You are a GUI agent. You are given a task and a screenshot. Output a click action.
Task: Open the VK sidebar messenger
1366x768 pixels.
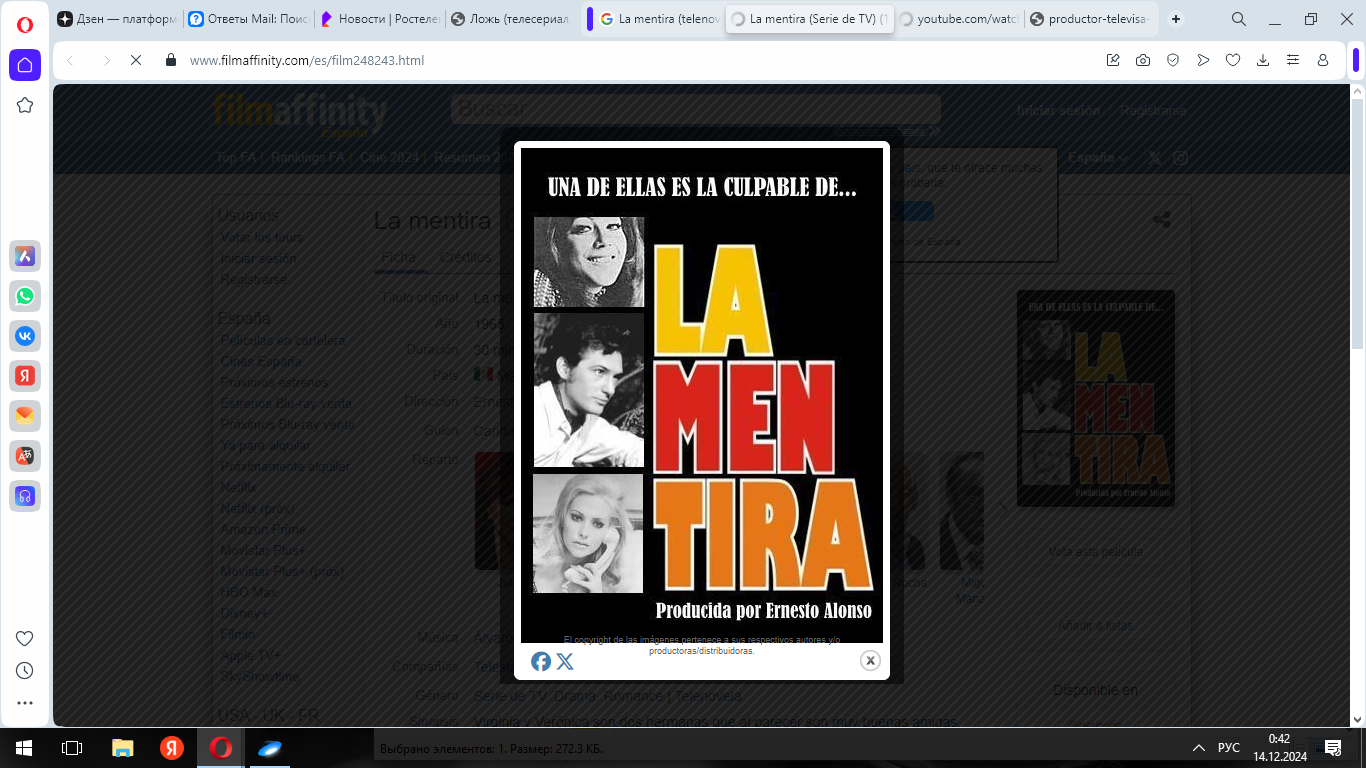[25, 336]
